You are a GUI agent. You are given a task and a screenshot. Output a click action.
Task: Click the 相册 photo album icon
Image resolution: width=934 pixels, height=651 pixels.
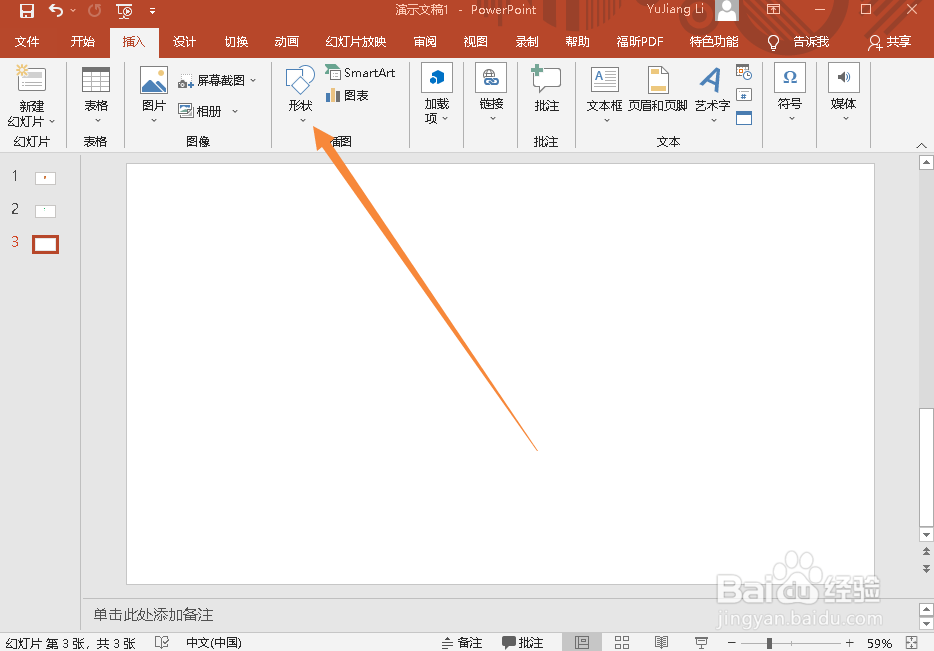point(186,111)
